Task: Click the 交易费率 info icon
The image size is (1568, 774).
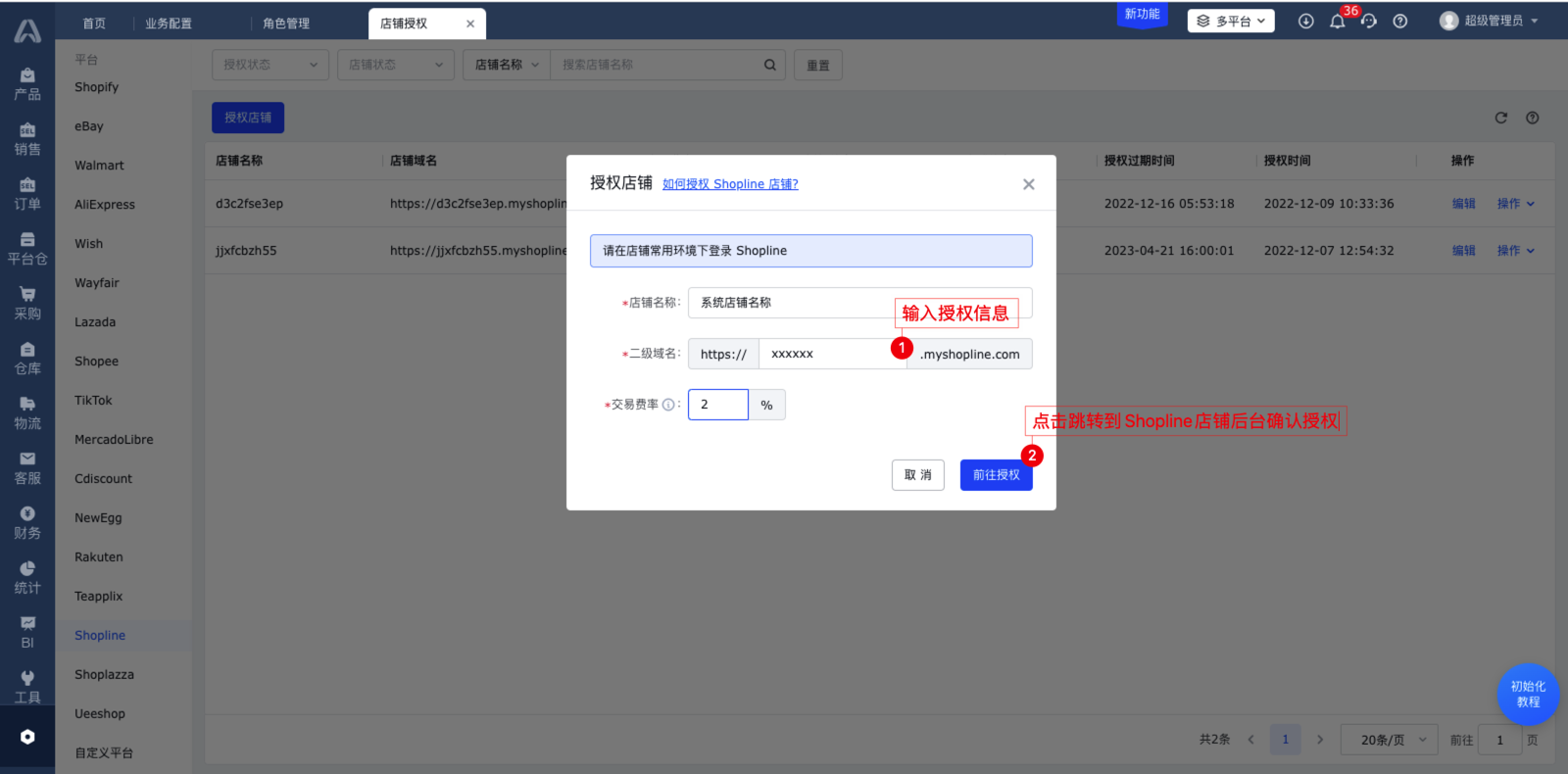Action: pos(668,405)
